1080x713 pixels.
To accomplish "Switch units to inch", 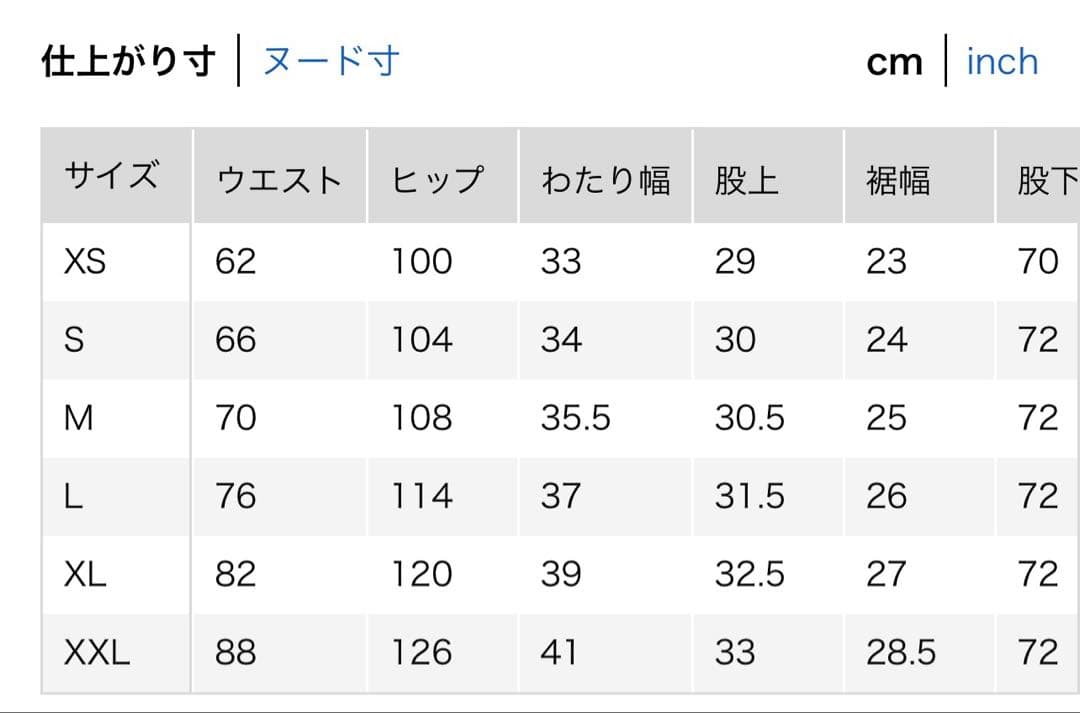I will point(1002,61).
